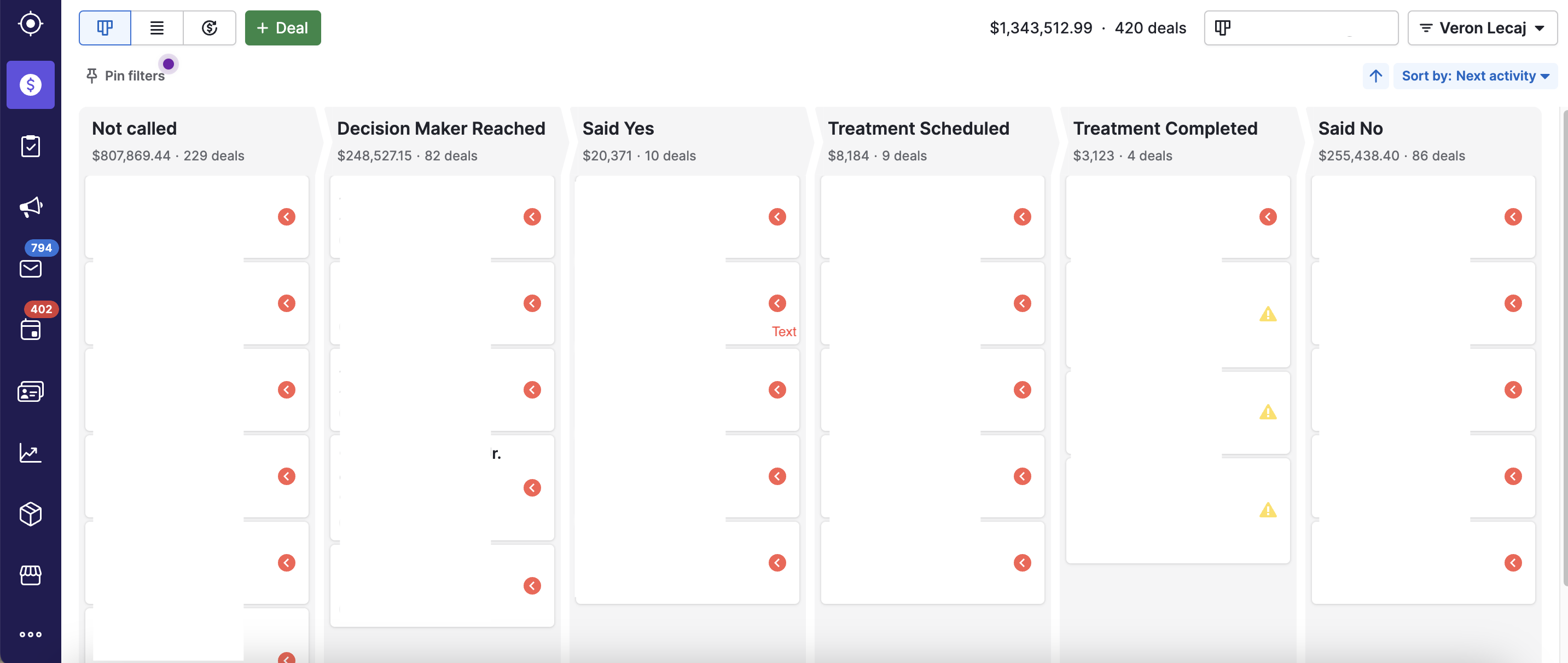Expand Sort by Next activity dropdown
Image resolution: width=1568 pixels, height=663 pixels.
1475,76
